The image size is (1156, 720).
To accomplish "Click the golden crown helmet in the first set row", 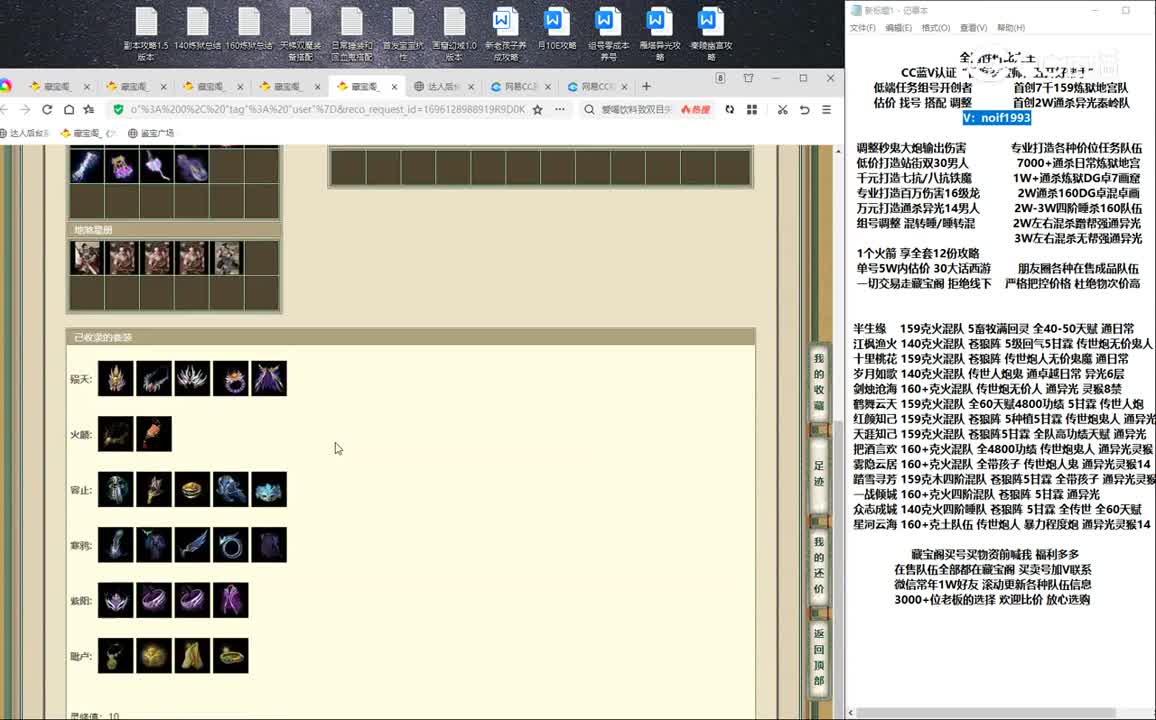I will coord(116,379).
